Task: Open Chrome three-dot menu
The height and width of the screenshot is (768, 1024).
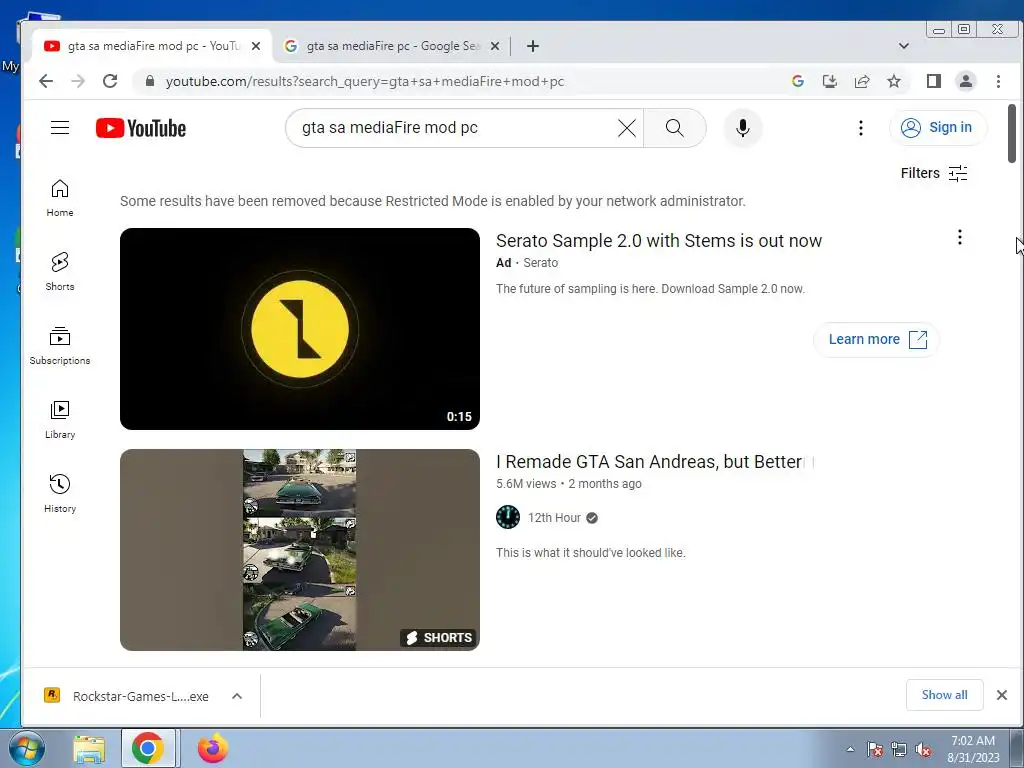Action: (998, 81)
